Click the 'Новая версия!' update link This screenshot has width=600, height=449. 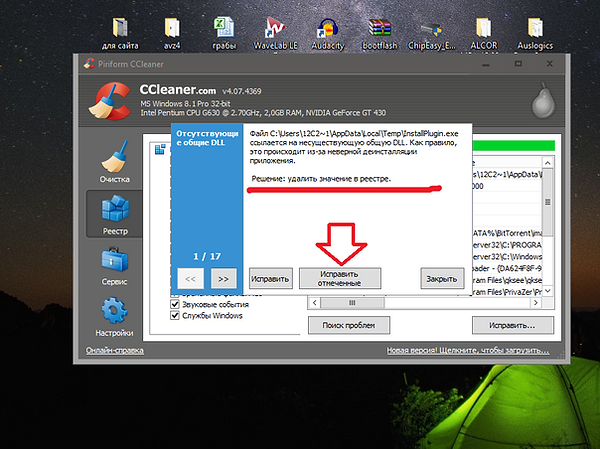[468, 350]
